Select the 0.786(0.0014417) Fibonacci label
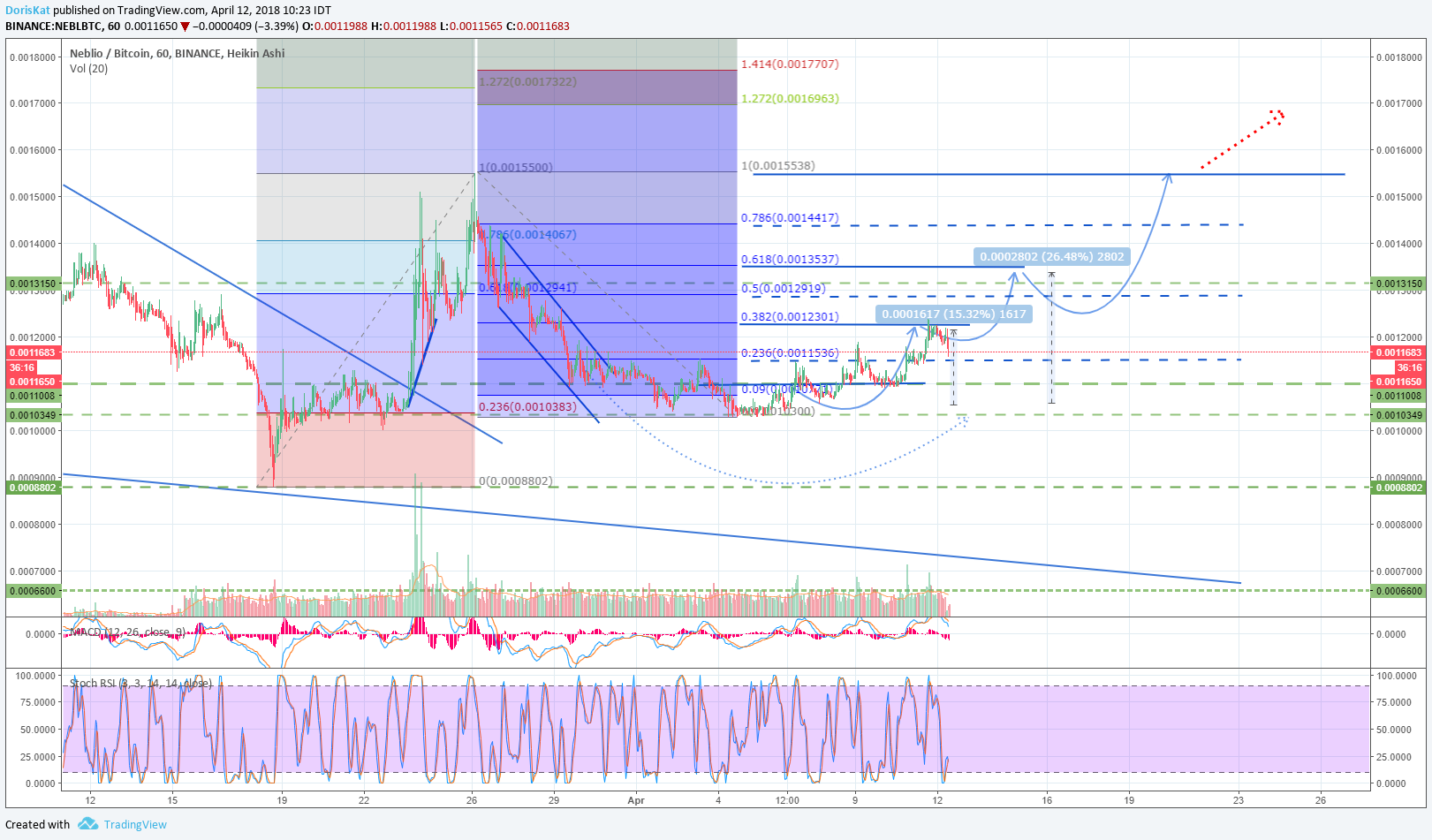The height and width of the screenshot is (840, 1432). (x=790, y=218)
